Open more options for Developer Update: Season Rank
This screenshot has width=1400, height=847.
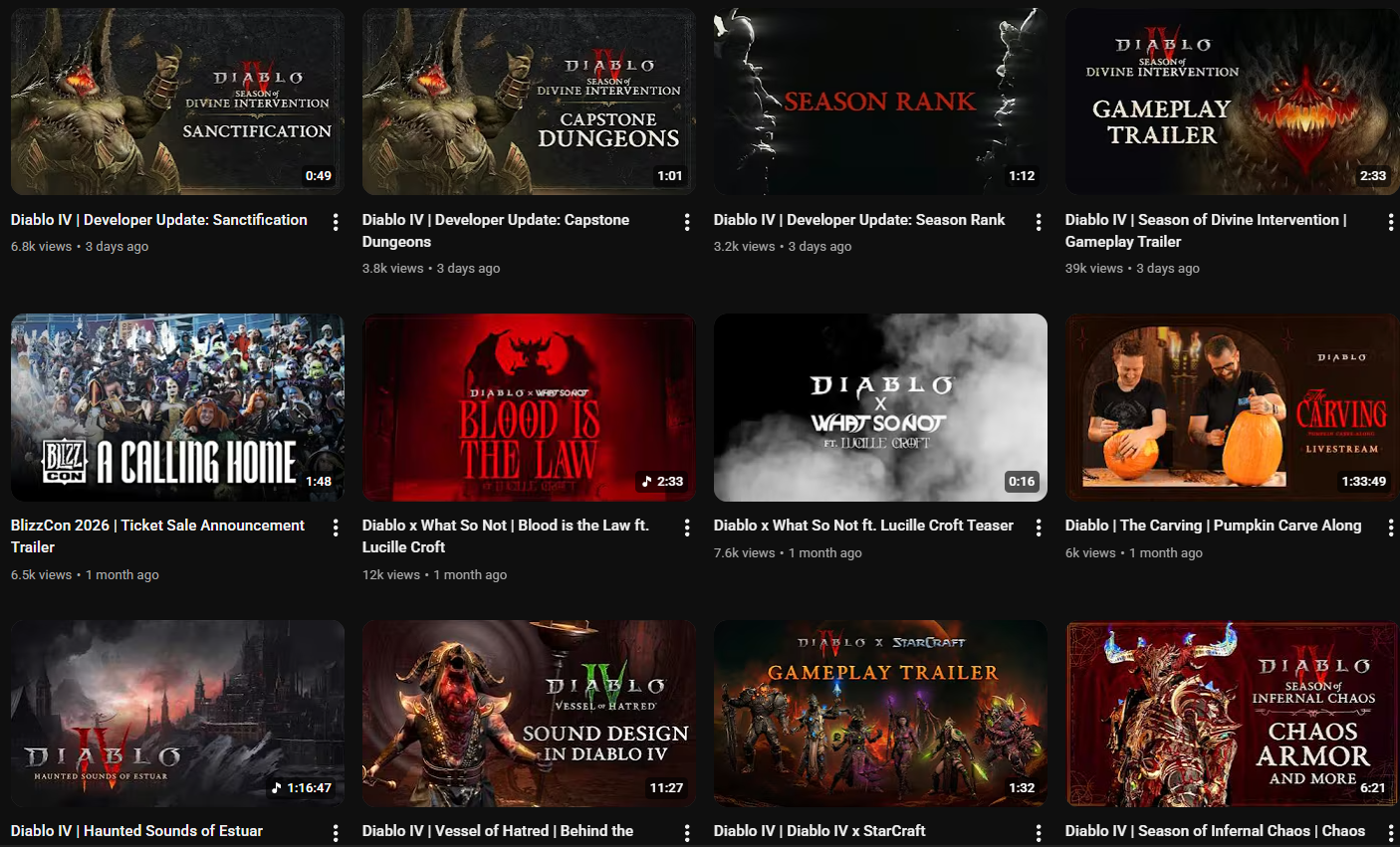point(1039,222)
